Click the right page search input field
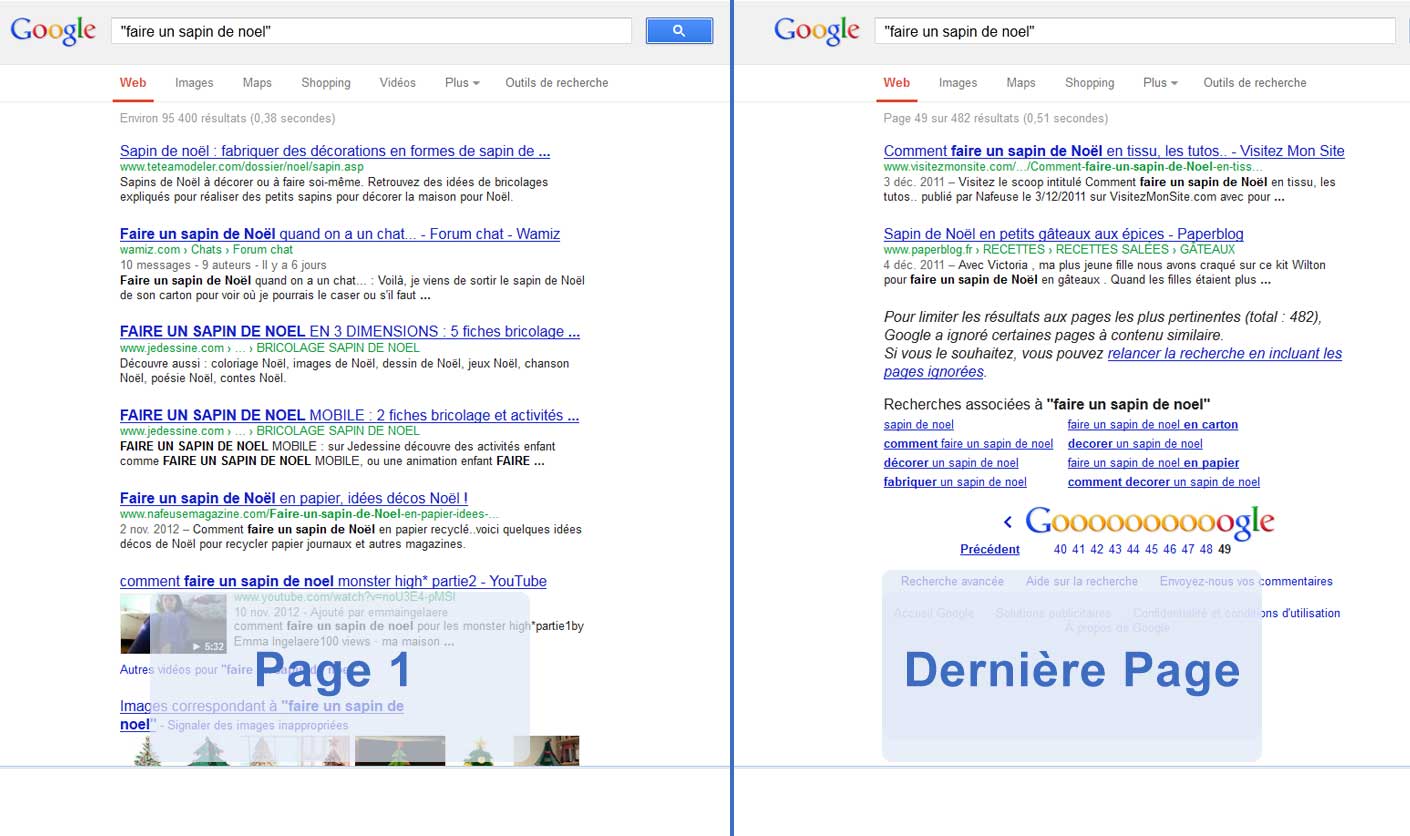The image size is (1410, 836). (x=1135, y=31)
